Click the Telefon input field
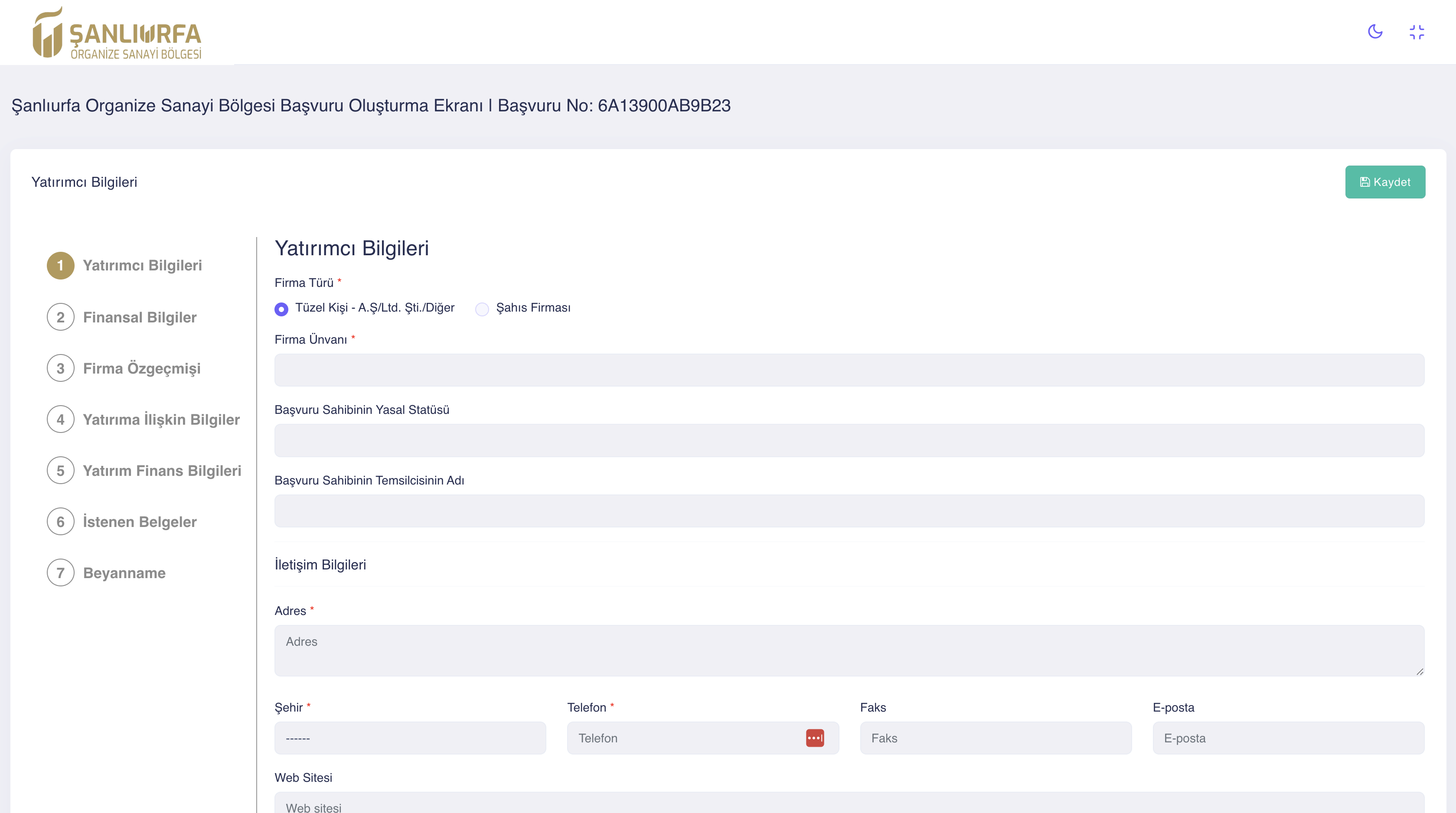Viewport: 1456px width, 813px height. 702,738
